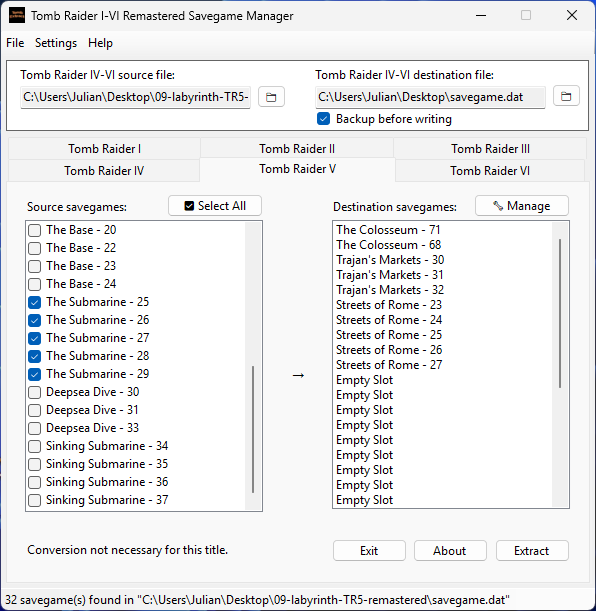The image size is (596, 611).
Task: Minimize the Savegame Manager window
Action: [x=481, y=16]
